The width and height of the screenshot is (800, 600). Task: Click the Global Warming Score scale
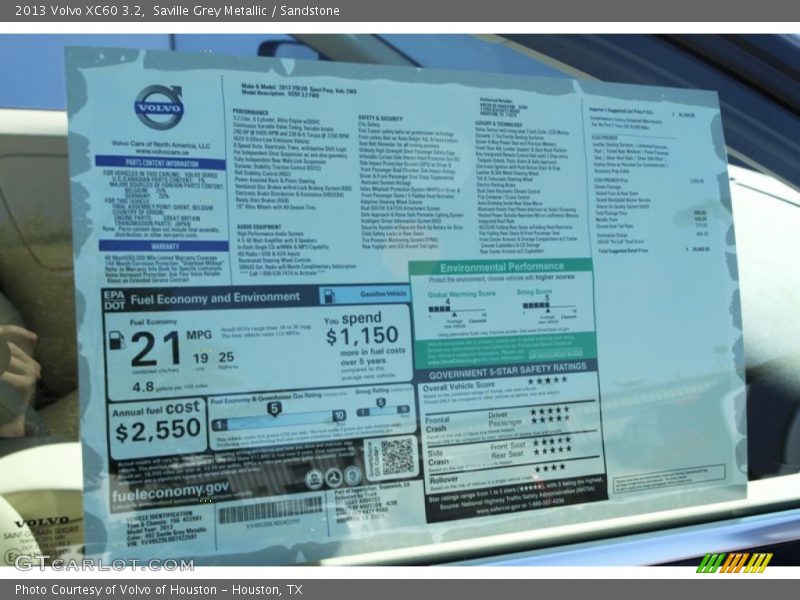pyautogui.click(x=447, y=311)
